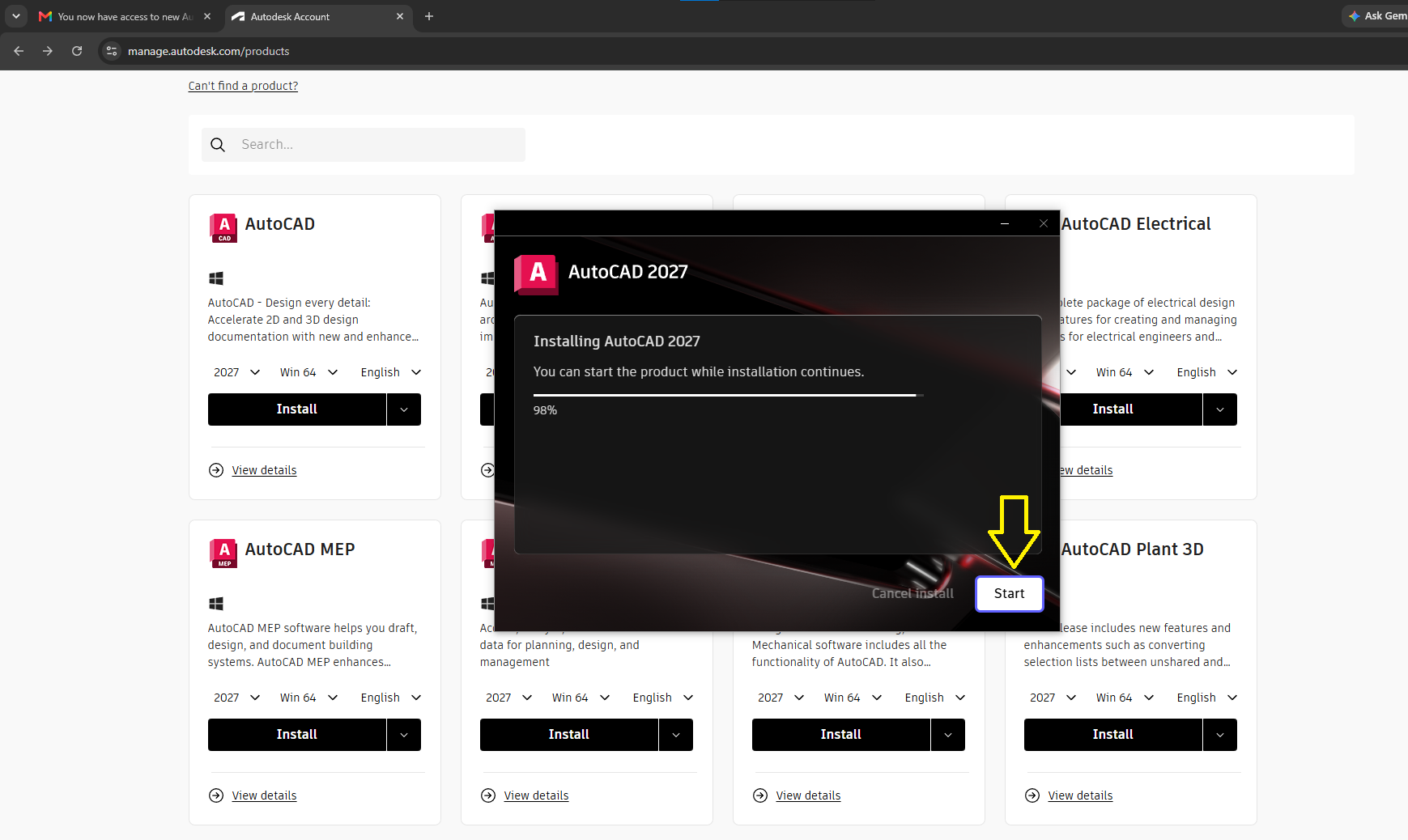Click arrow icon beside Mechanical card View details
This screenshot has height=840, width=1408.
(760, 795)
